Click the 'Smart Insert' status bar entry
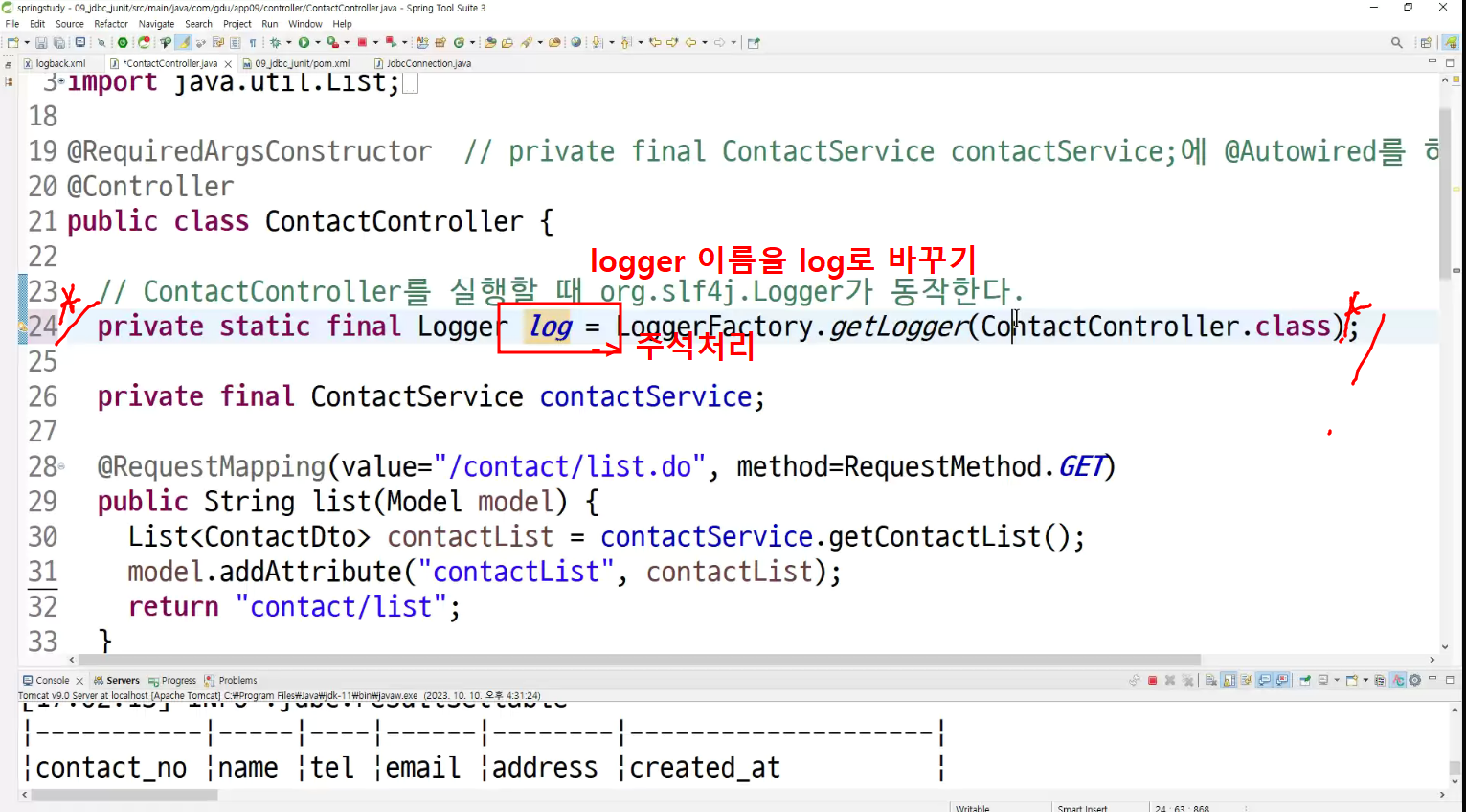Screen dimensions: 1466x812 [x=1082, y=807]
